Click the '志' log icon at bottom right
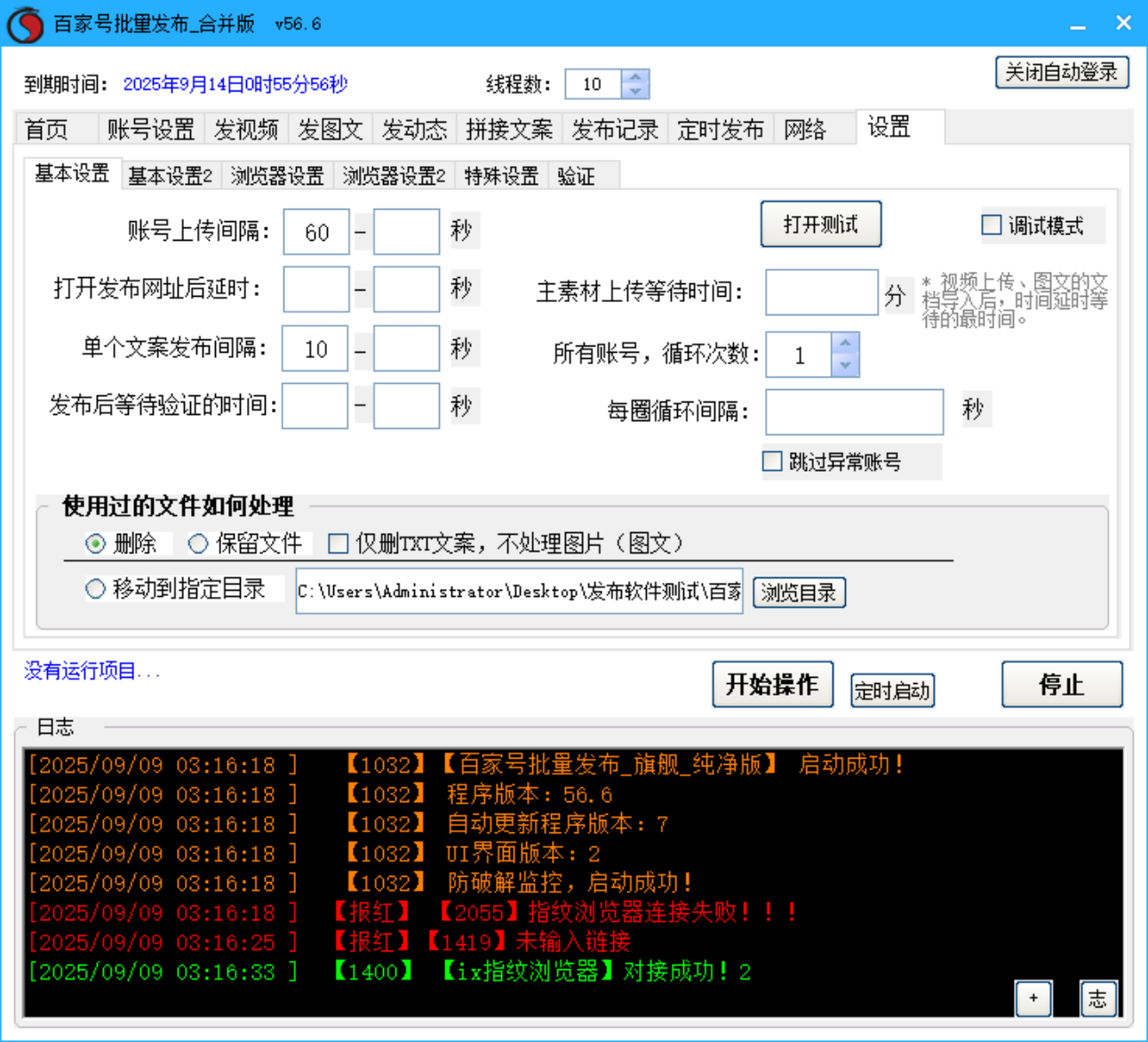The width and height of the screenshot is (1148, 1042). [1098, 998]
